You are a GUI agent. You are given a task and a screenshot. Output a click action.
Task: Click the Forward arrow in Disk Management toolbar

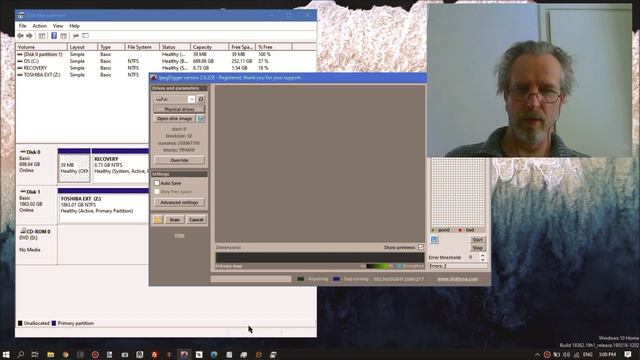(29, 36)
